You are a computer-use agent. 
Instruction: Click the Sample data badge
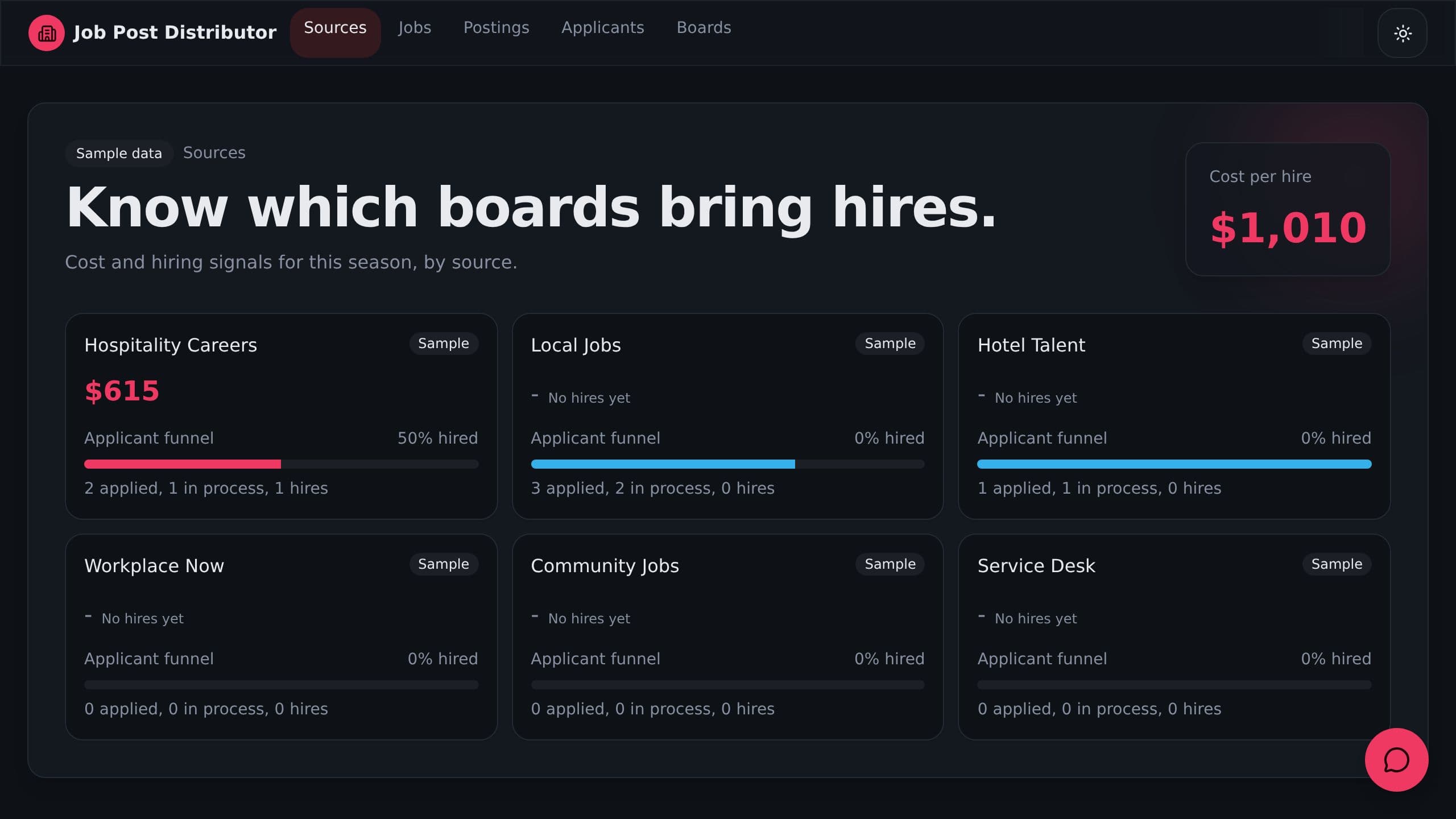coord(119,153)
